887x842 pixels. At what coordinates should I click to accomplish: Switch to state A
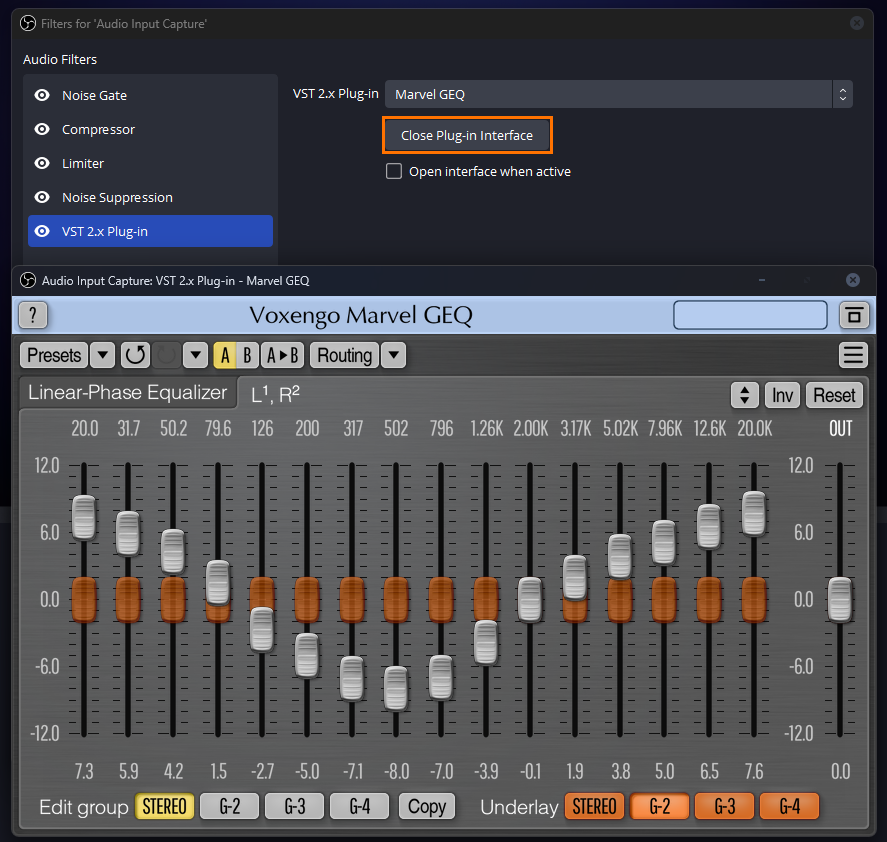click(x=225, y=355)
